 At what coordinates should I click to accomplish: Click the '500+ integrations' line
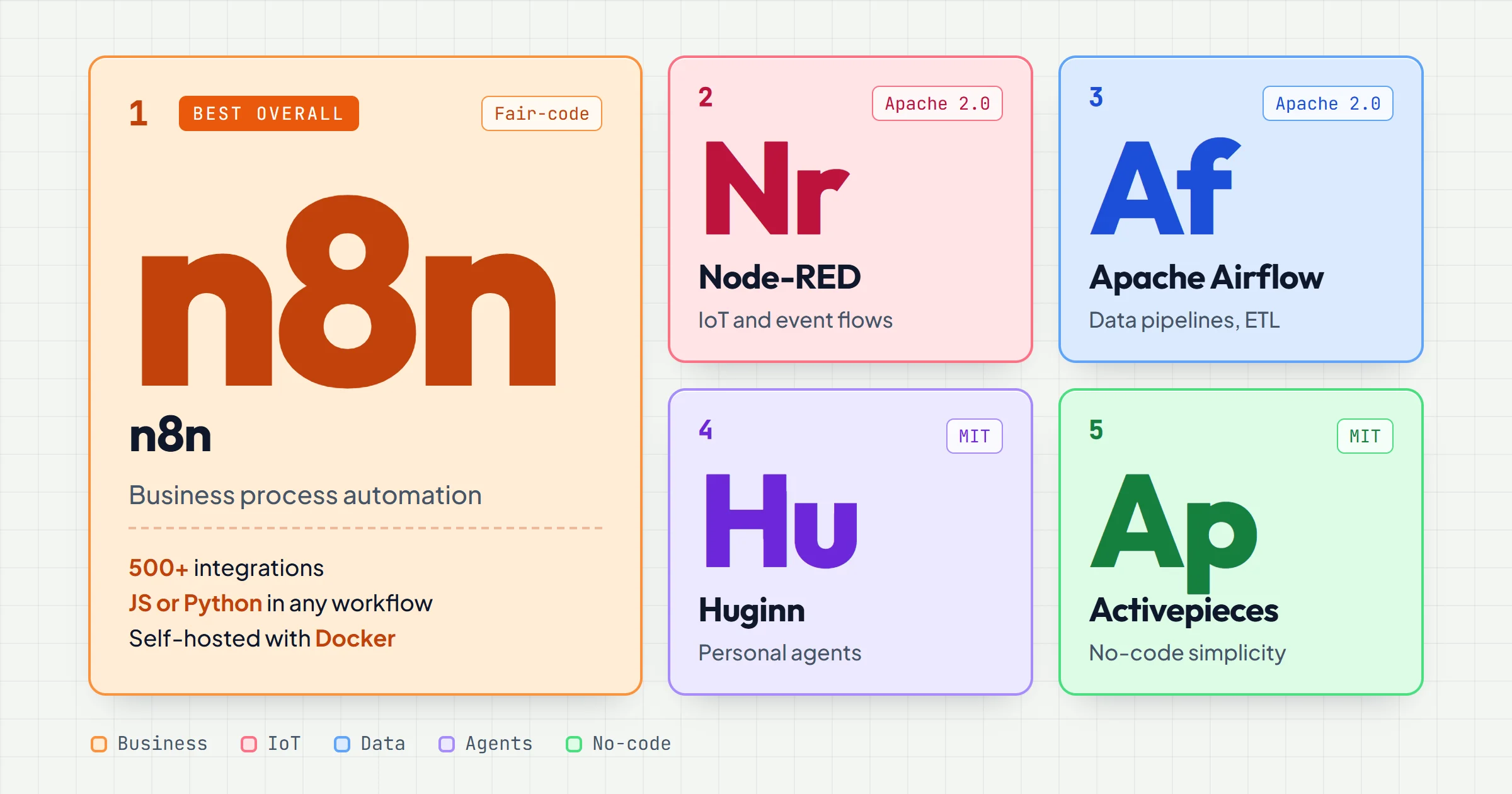point(226,568)
